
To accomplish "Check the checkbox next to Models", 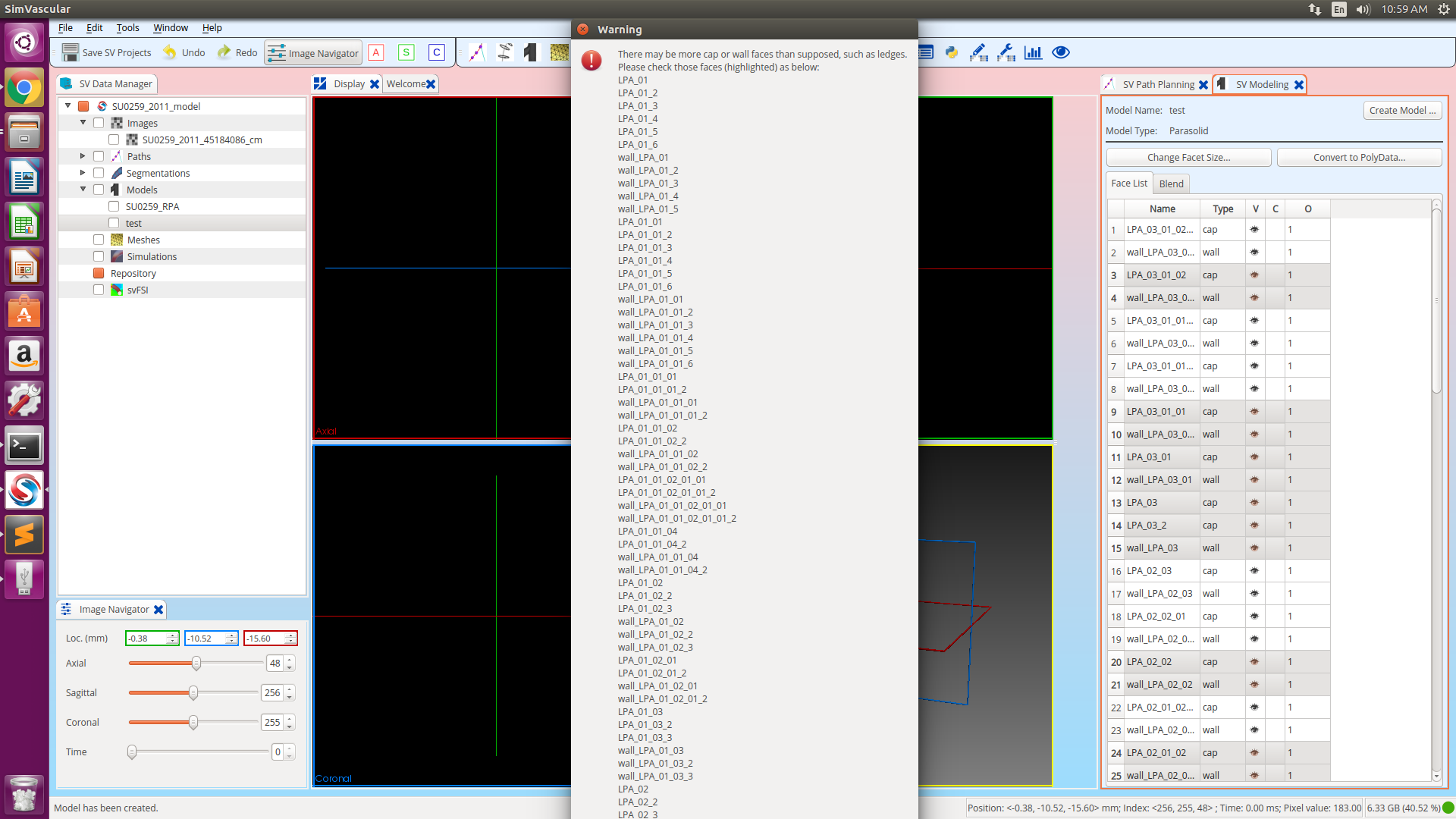I will click(x=99, y=189).
